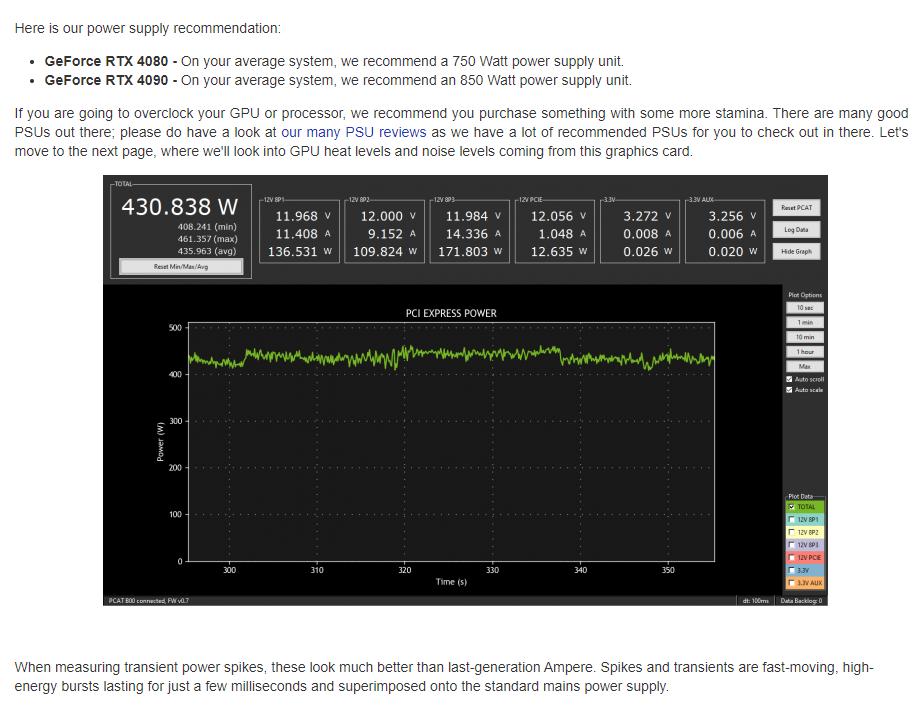The height and width of the screenshot is (710, 909).
Task: Click the 330 tick on the time axis
Action: (492, 570)
